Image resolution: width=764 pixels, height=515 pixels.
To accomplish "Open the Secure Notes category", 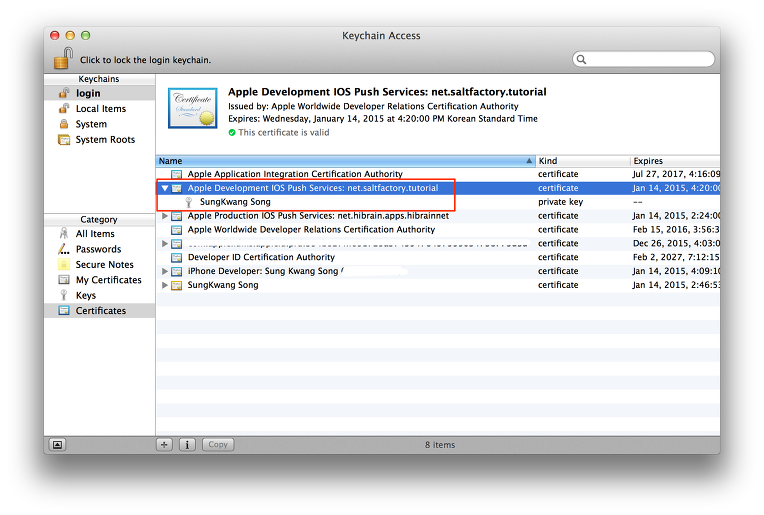I will coord(100,265).
